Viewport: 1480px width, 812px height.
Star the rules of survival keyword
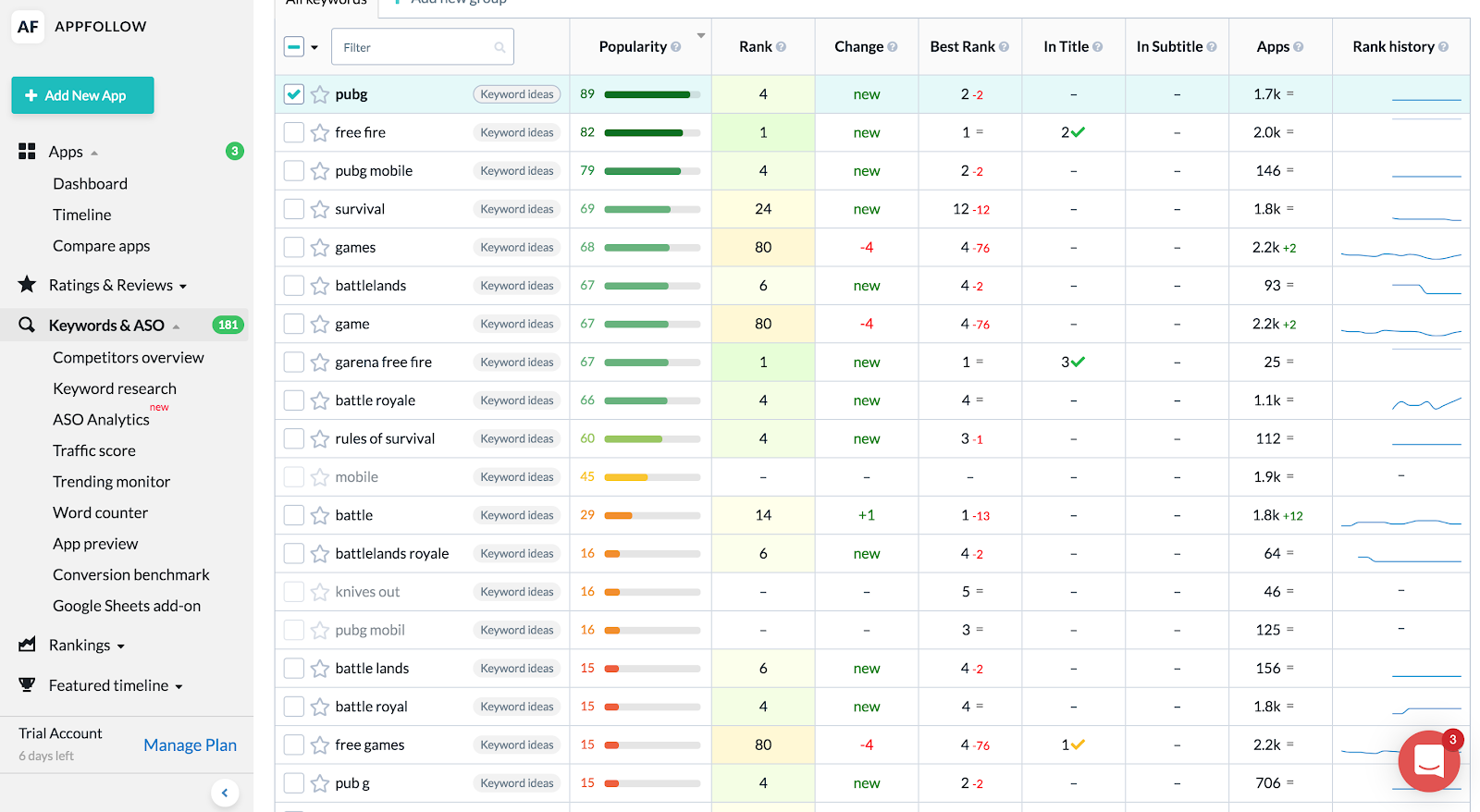pos(320,439)
